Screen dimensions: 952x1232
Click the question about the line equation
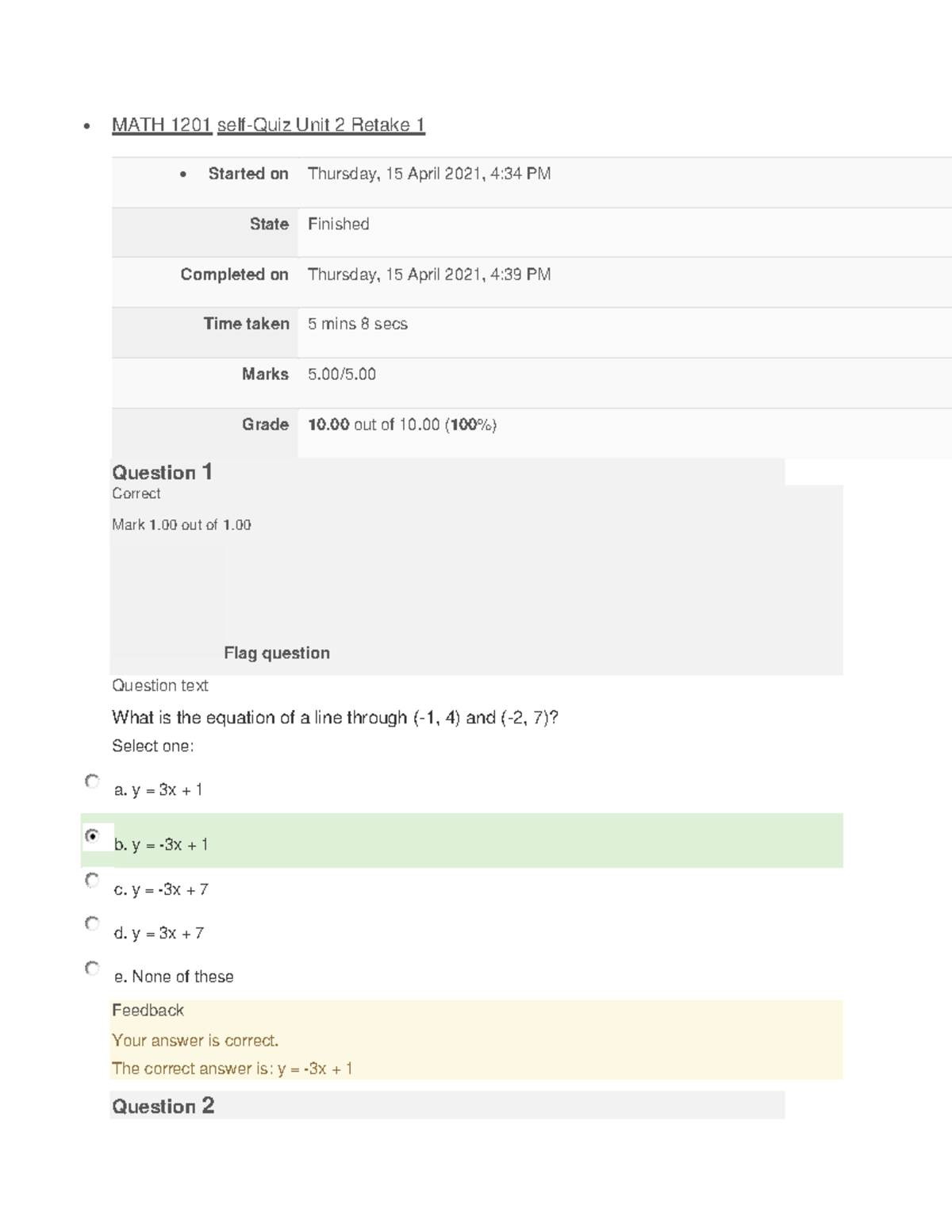(x=335, y=718)
